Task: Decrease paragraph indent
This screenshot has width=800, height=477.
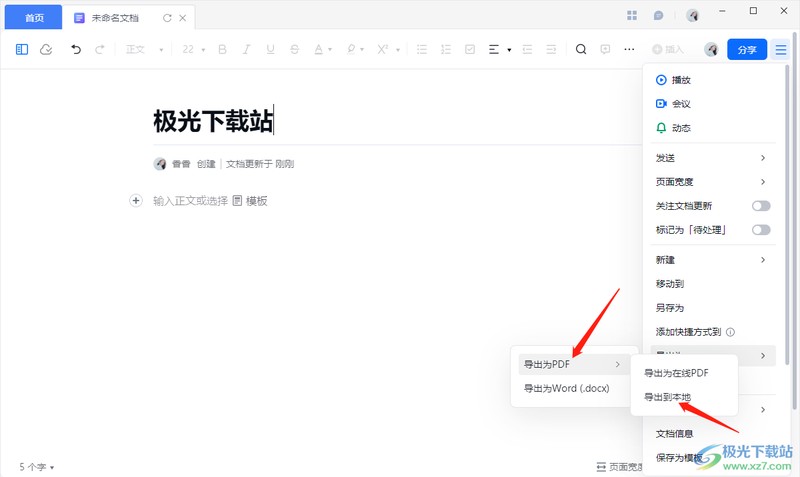Action: click(527, 49)
